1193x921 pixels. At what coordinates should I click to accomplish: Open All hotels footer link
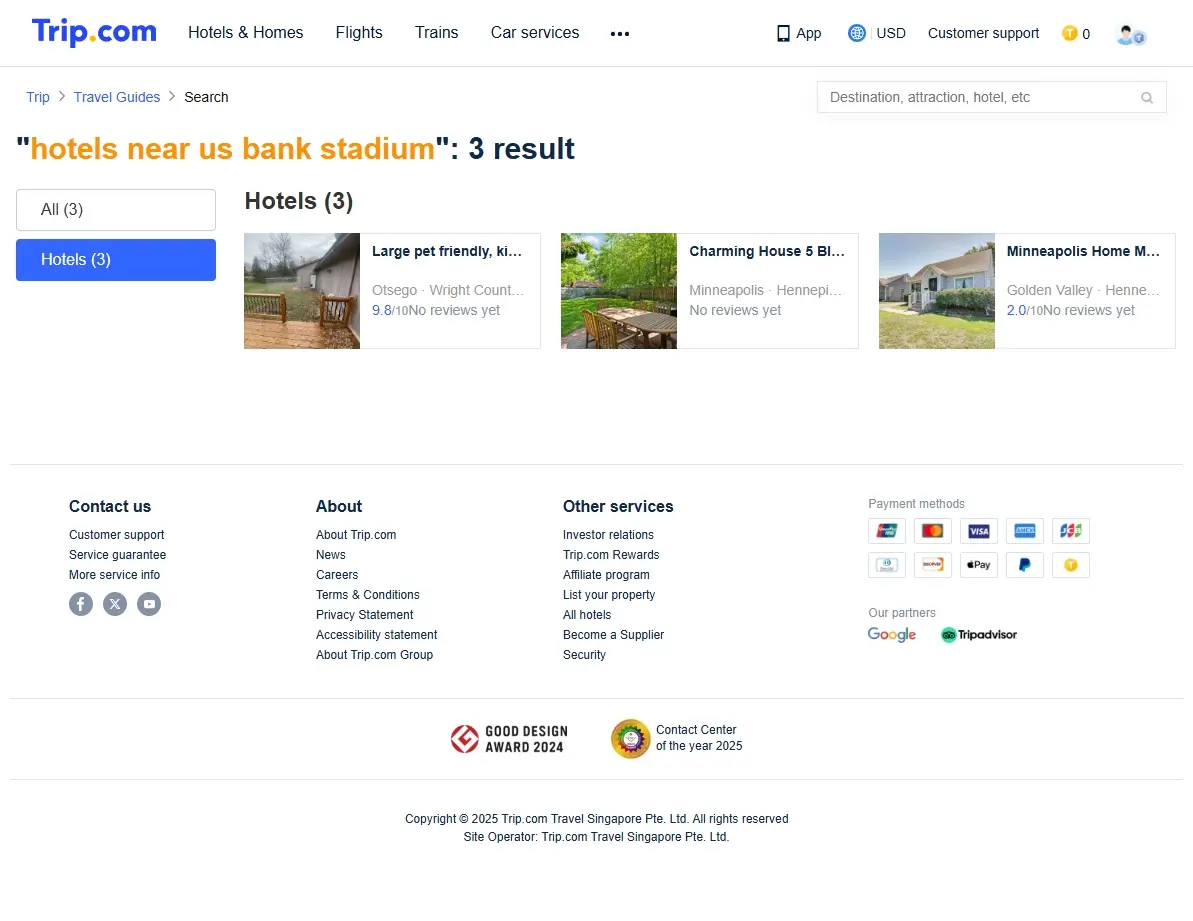click(x=587, y=615)
